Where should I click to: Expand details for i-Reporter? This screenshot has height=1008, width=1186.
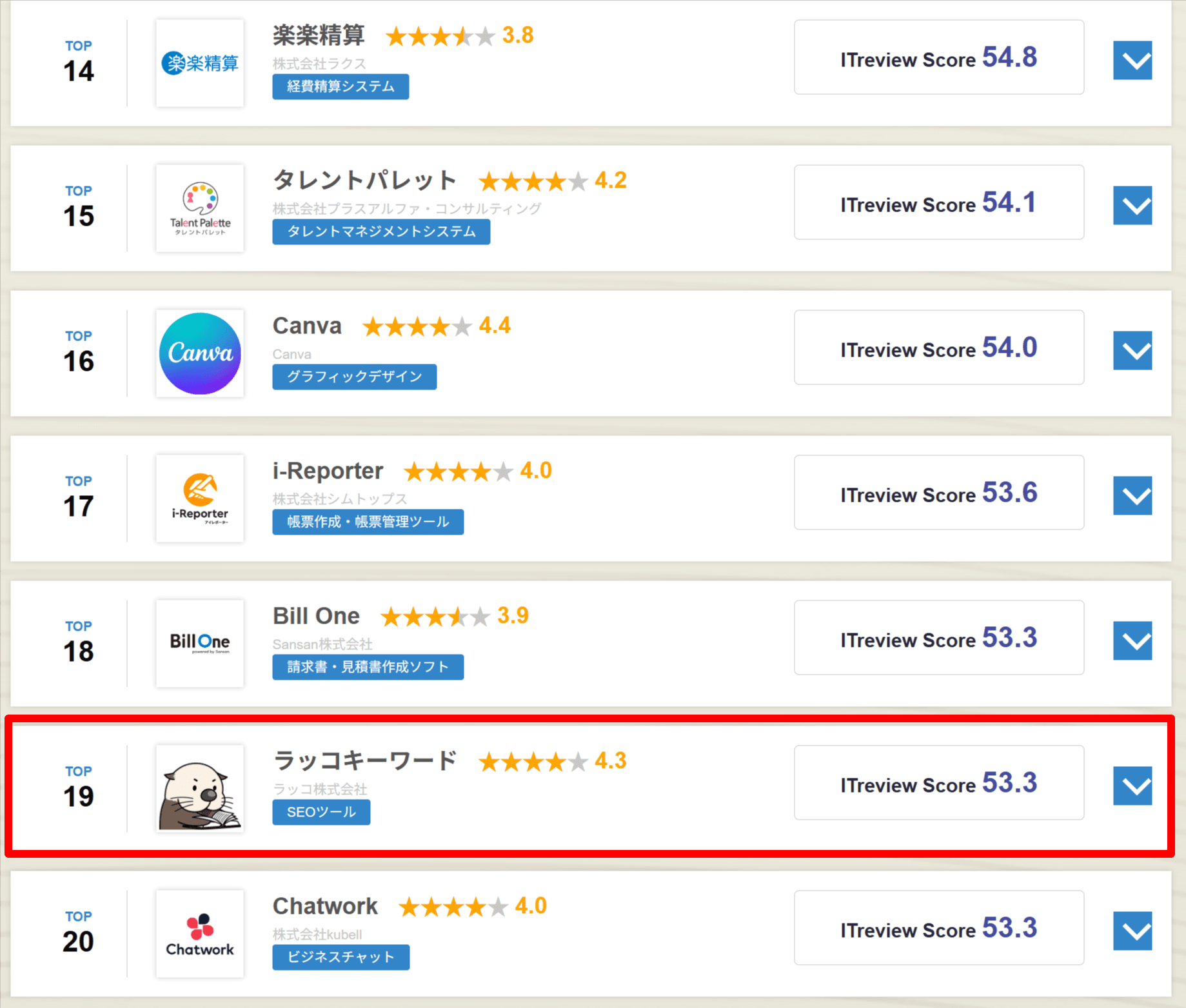click(1132, 496)
